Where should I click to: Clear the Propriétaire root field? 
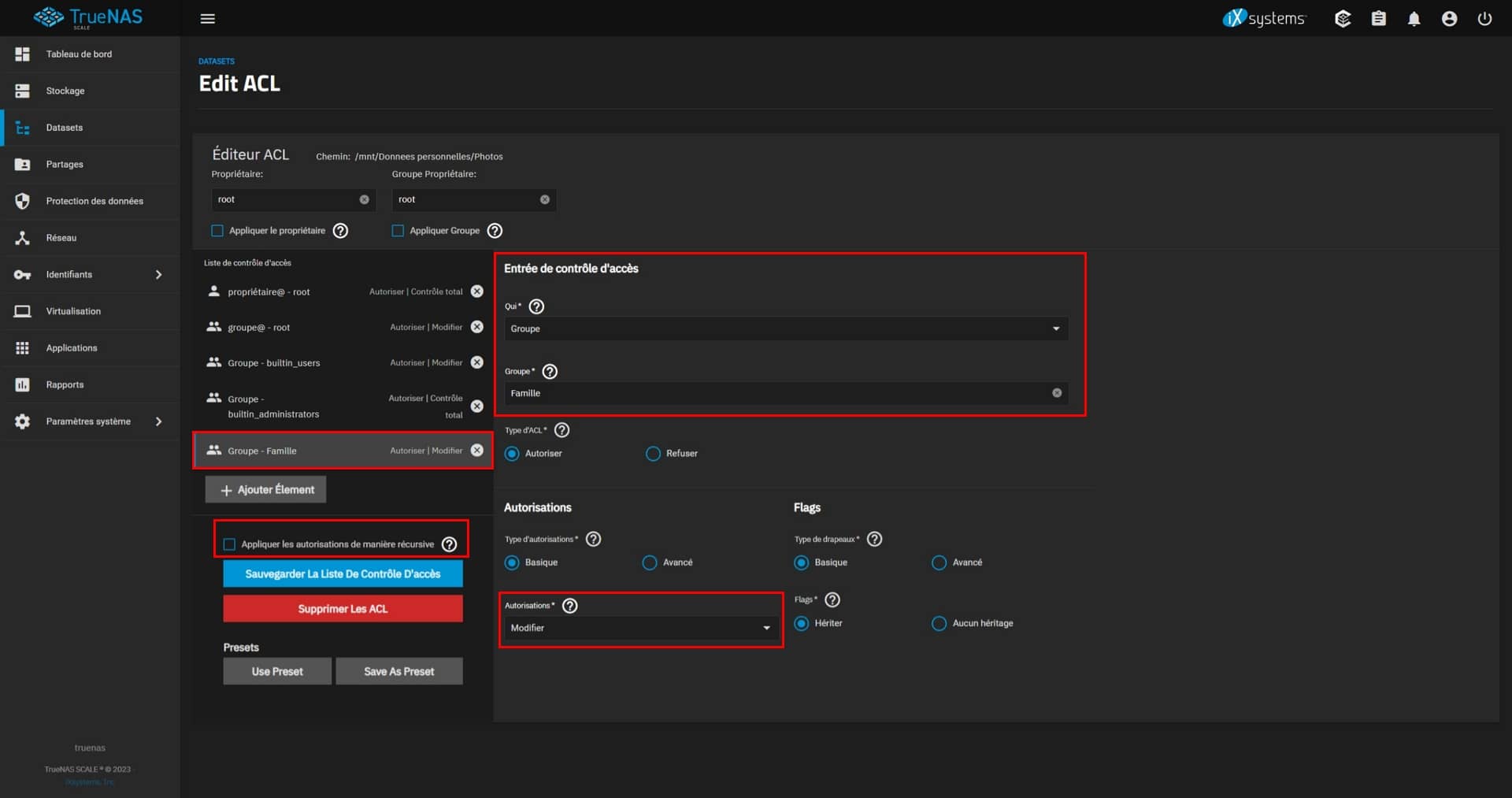click(x=364, y=200)
